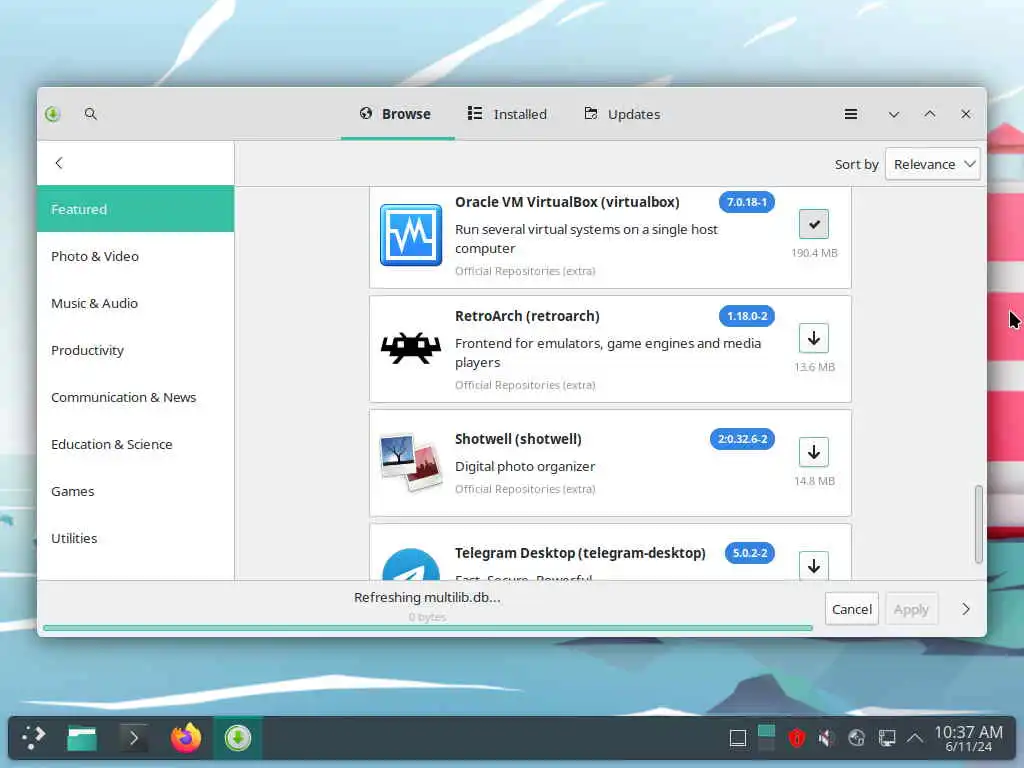Open the Oracle VM VirtualBox title

(x=567, y=202)
